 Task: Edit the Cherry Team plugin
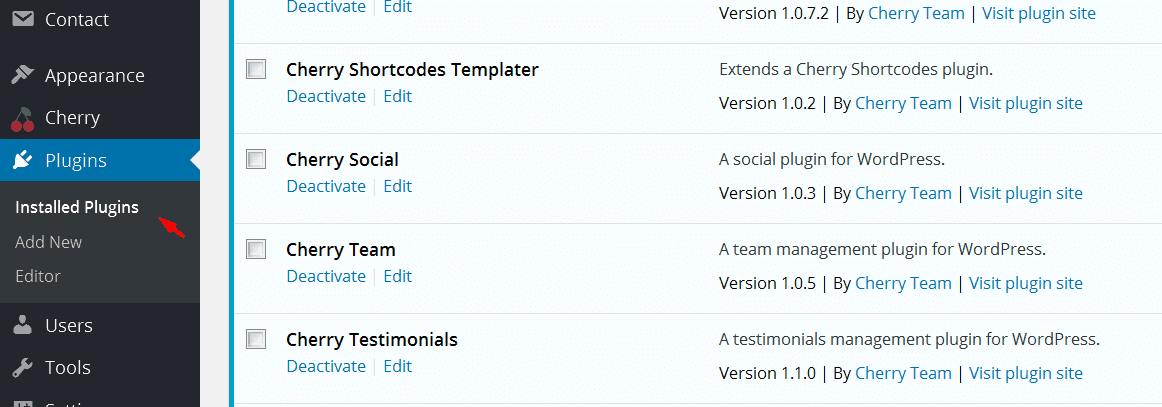tap(397, 276)
